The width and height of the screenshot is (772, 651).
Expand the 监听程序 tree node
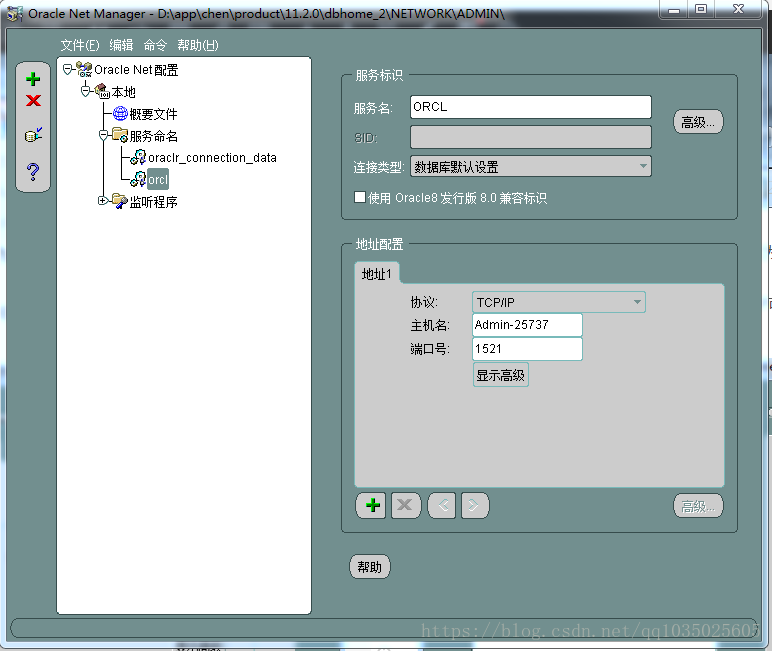[102, 201]
